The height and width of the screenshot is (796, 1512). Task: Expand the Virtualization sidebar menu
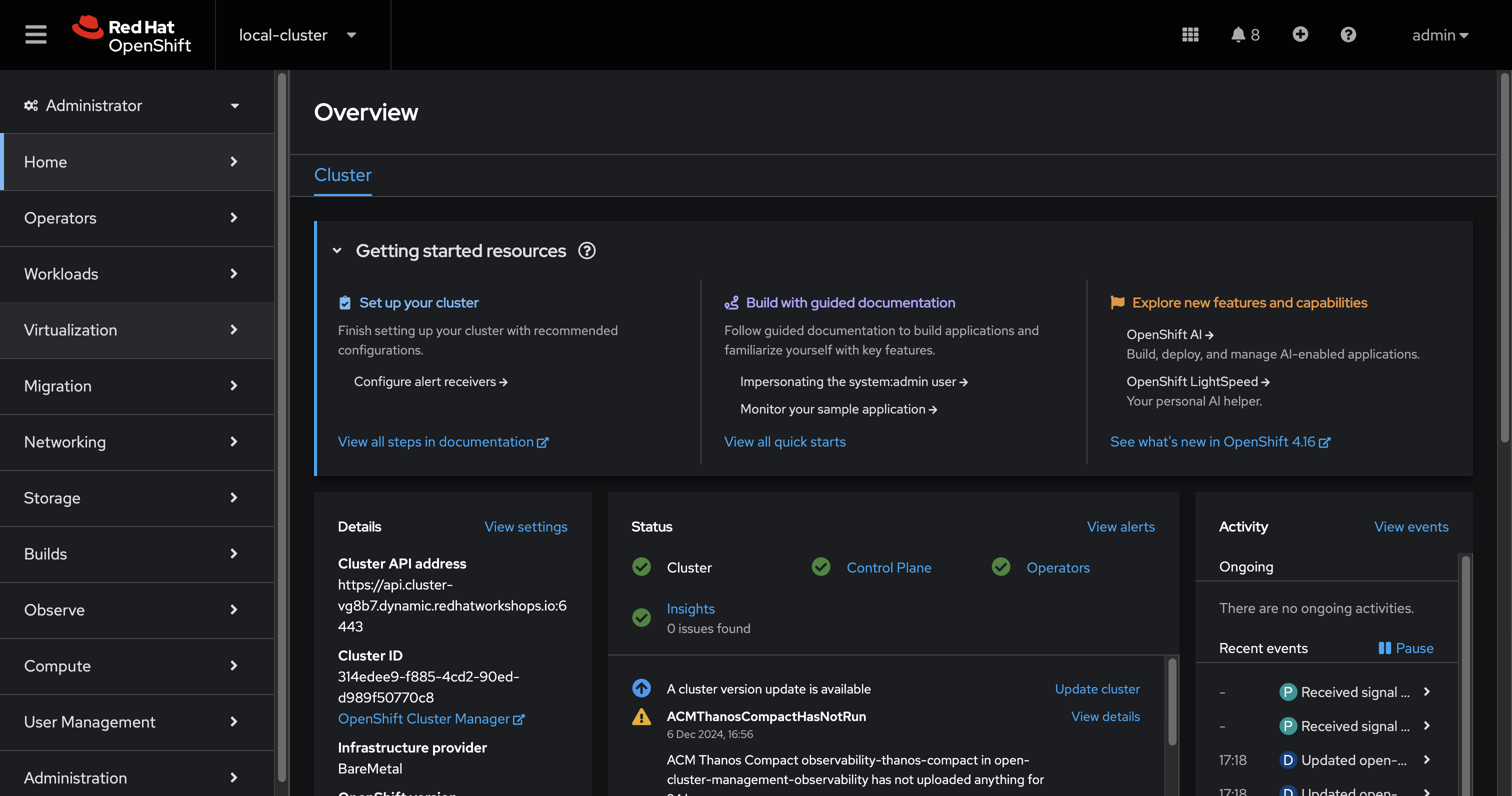tap(70, 330)
